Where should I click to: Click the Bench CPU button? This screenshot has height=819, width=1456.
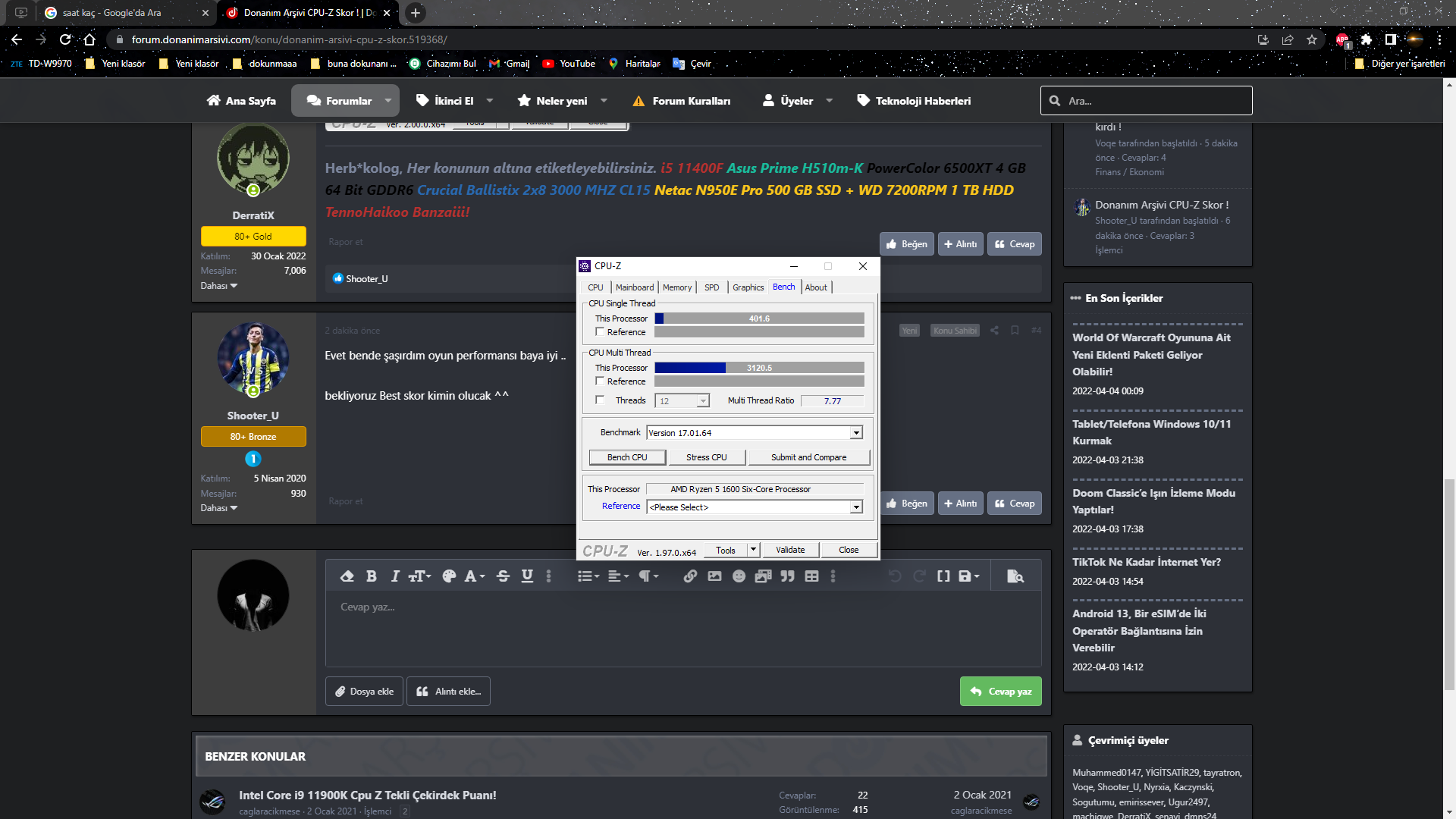pos(627,457)
